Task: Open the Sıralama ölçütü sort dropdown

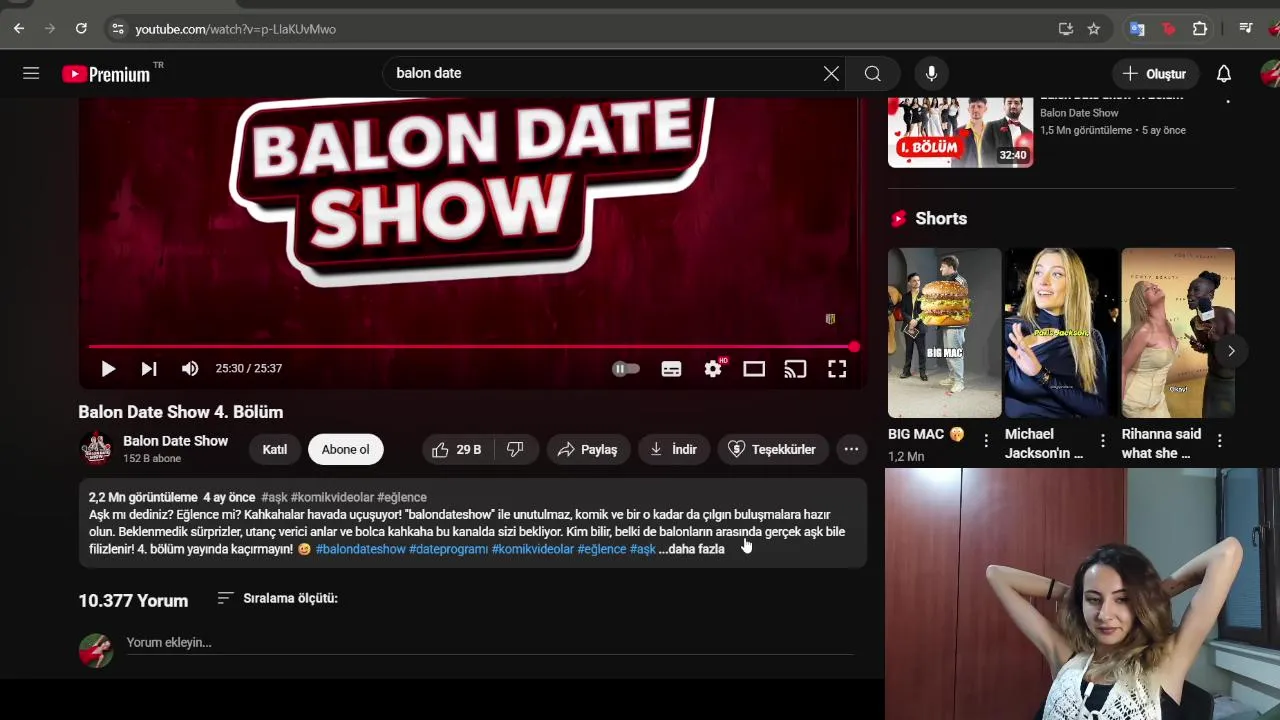Action: (278, 598)
